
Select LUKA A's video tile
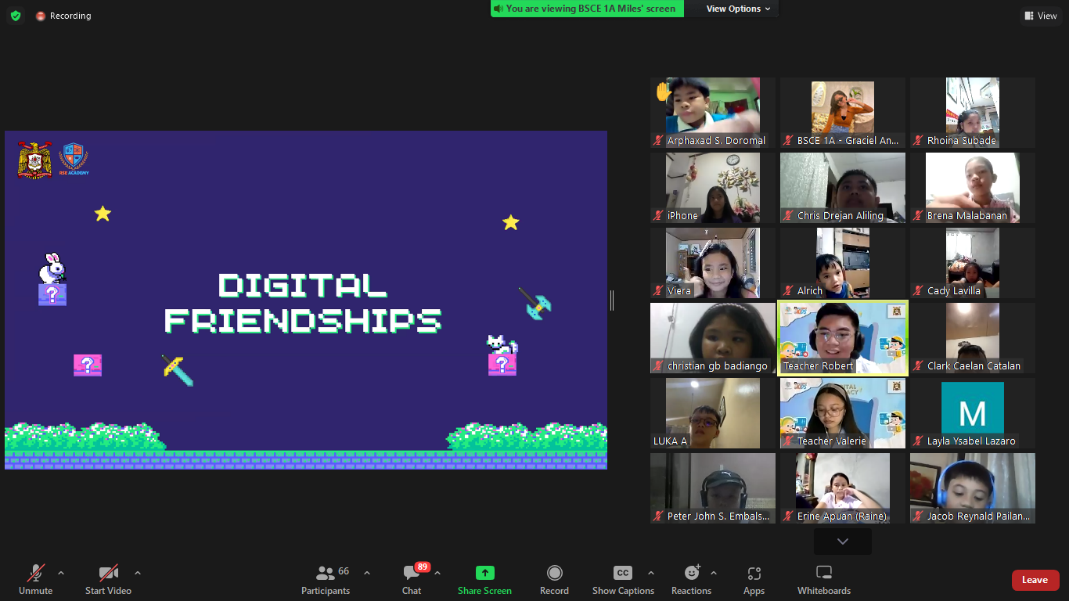[x=712, y=414]
